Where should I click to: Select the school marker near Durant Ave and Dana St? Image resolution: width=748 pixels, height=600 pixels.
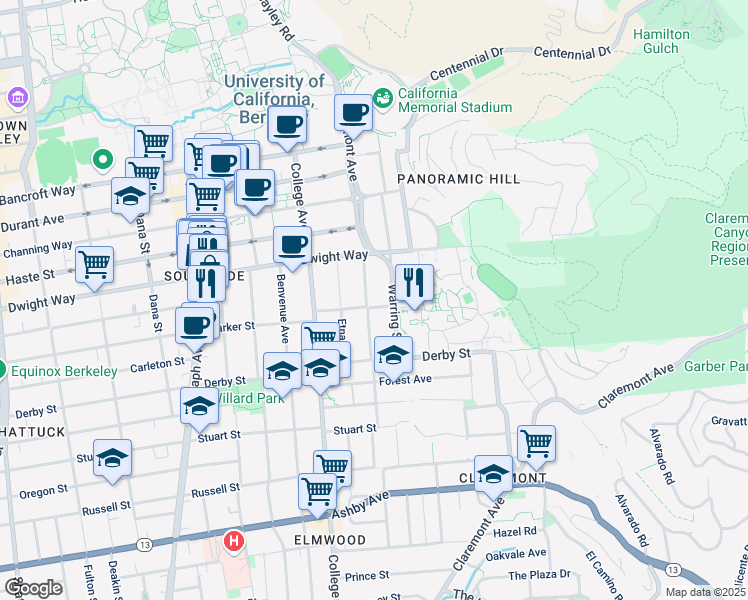pyautogui.click(x=130, y=197)
